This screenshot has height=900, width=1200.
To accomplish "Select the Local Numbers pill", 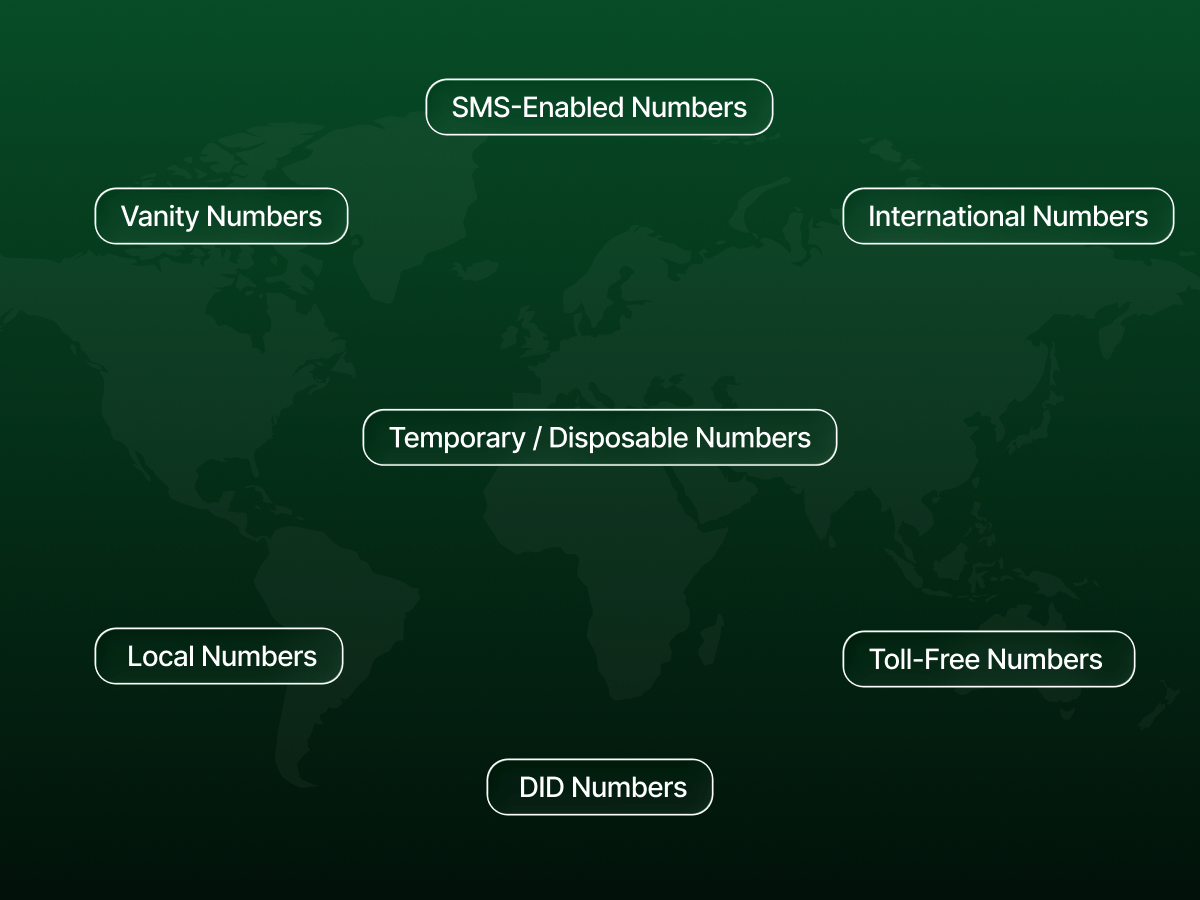I will point(219,656).
